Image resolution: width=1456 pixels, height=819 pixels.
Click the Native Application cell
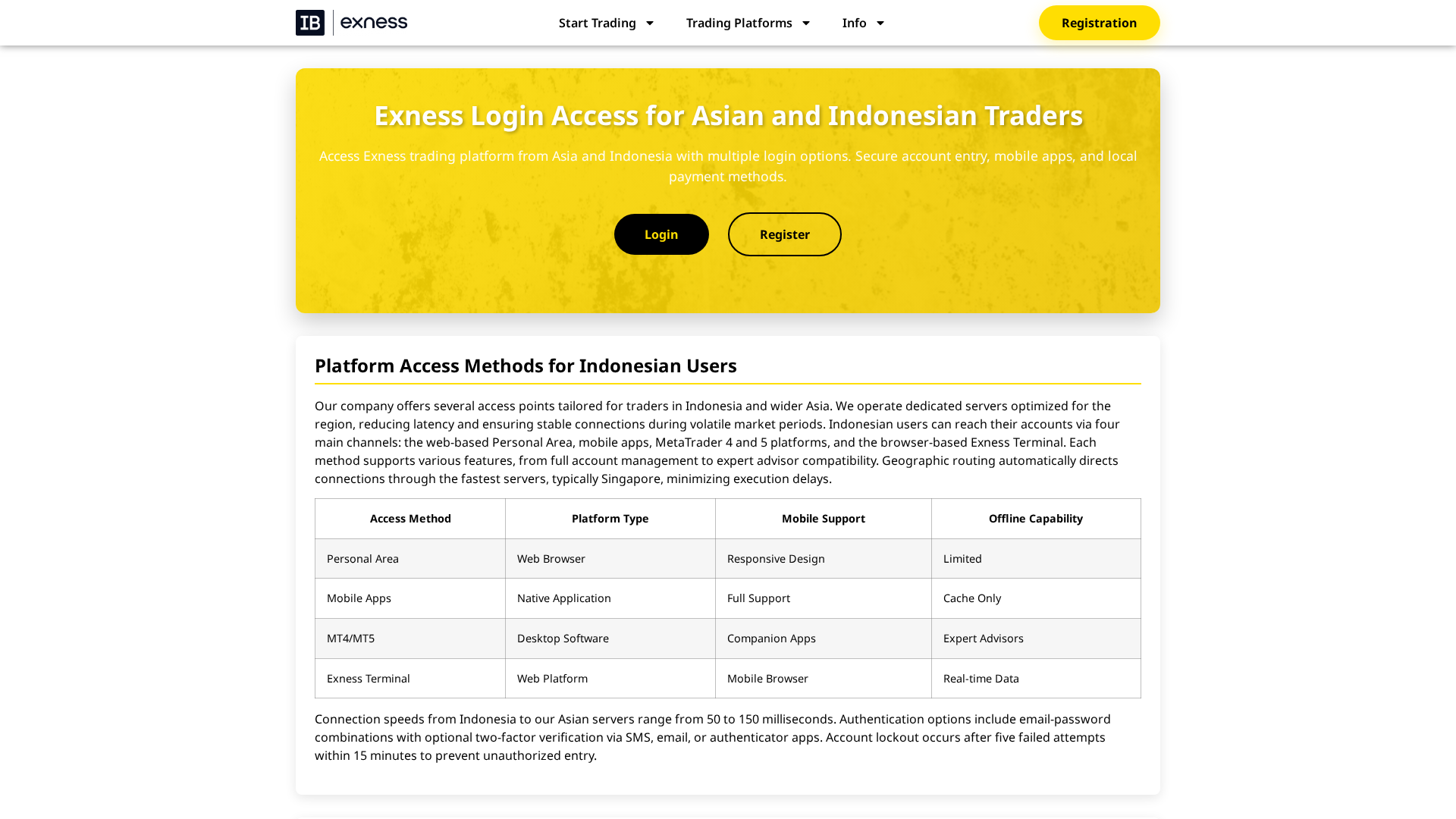point(610,598)
